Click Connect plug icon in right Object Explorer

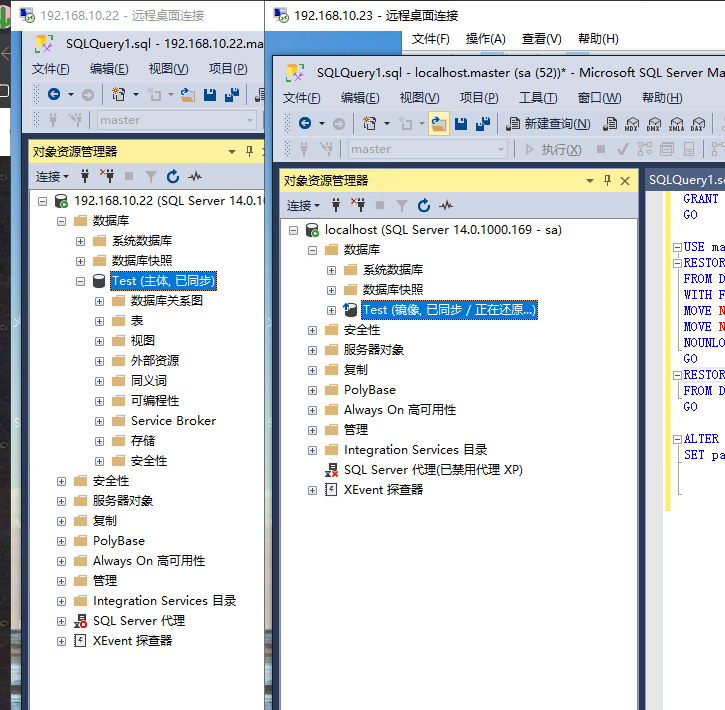click(x=336, y=205)
